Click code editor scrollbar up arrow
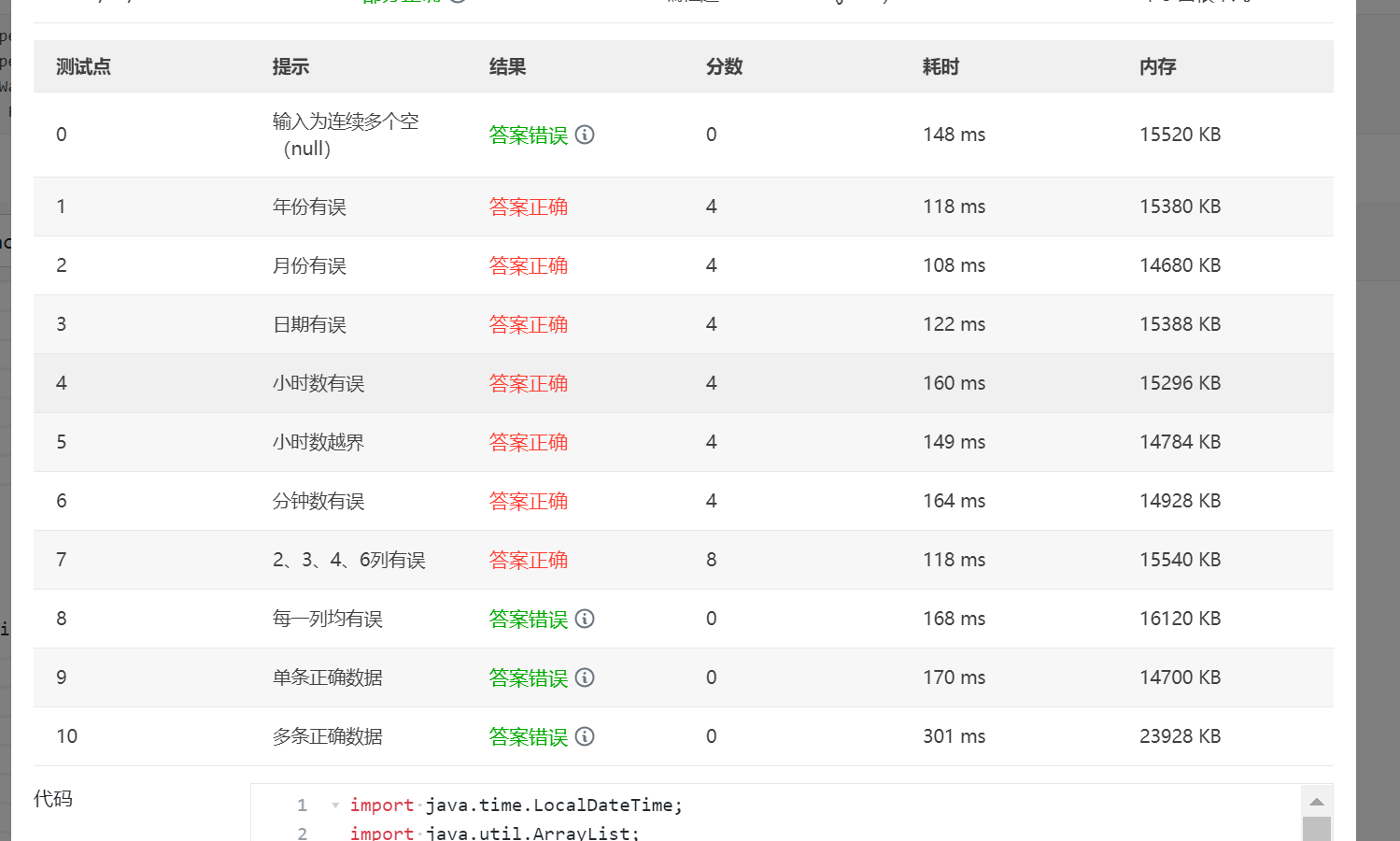This screenshot has height=841, width=1400. tap(1317, 802)
